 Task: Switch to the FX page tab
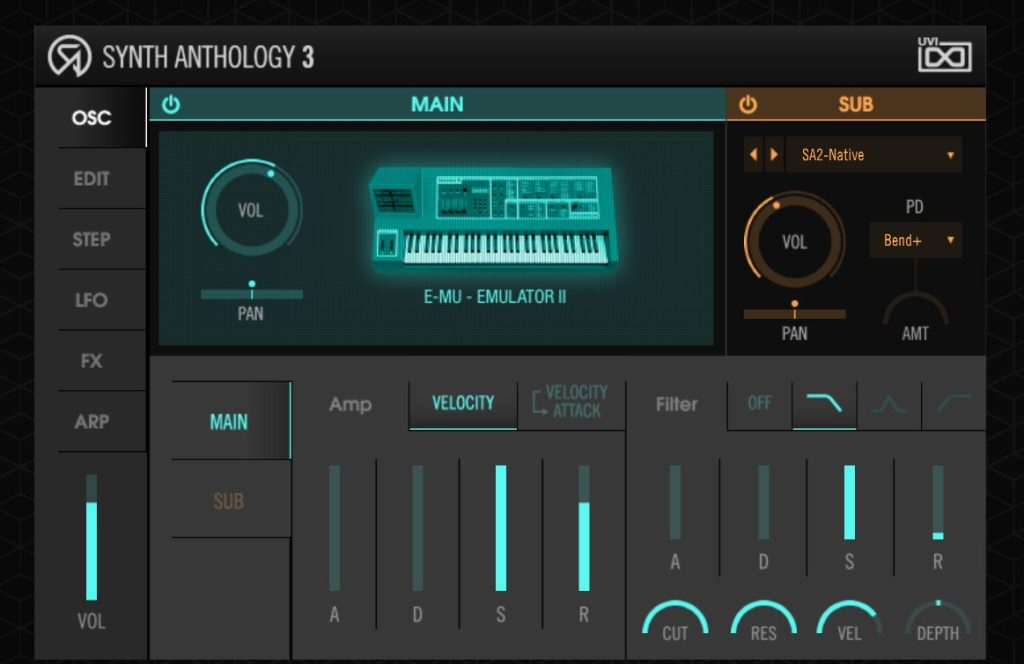[x=92, y=361]
